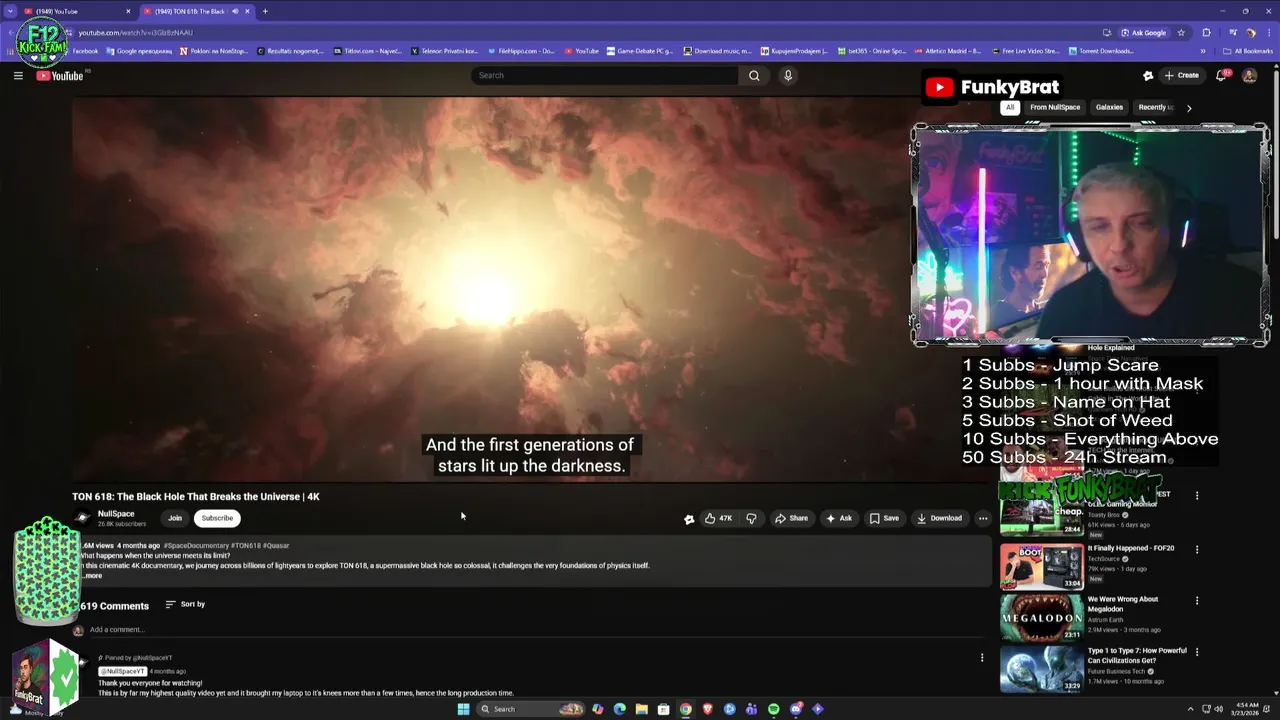
Task: Open the FileHippo.com bookmark
Action: click(x=520, y=51)
